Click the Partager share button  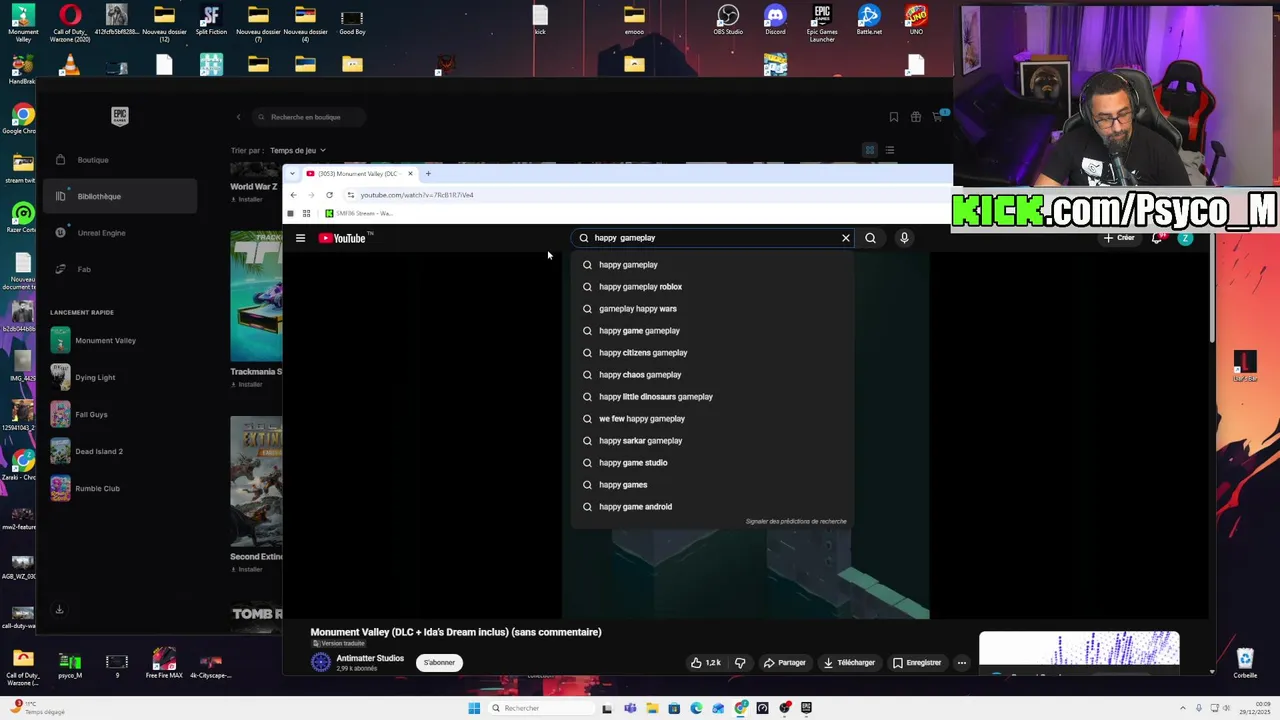tap(785, 662)
